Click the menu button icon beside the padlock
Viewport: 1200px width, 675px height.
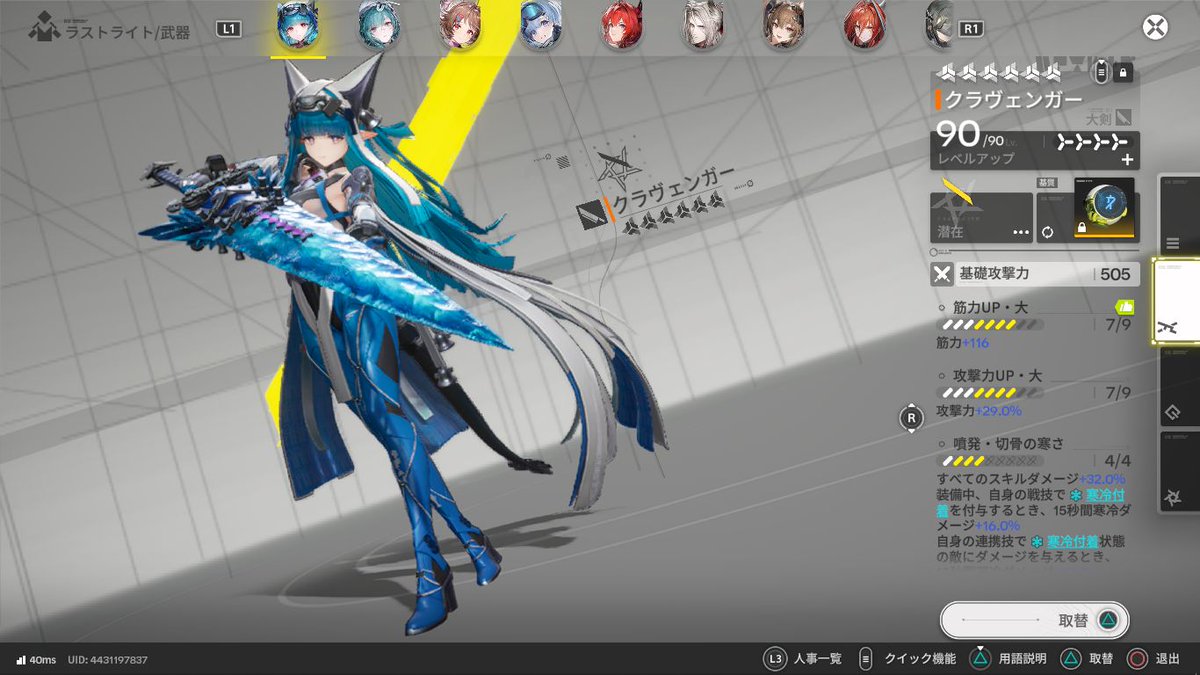coord(1100,72)
